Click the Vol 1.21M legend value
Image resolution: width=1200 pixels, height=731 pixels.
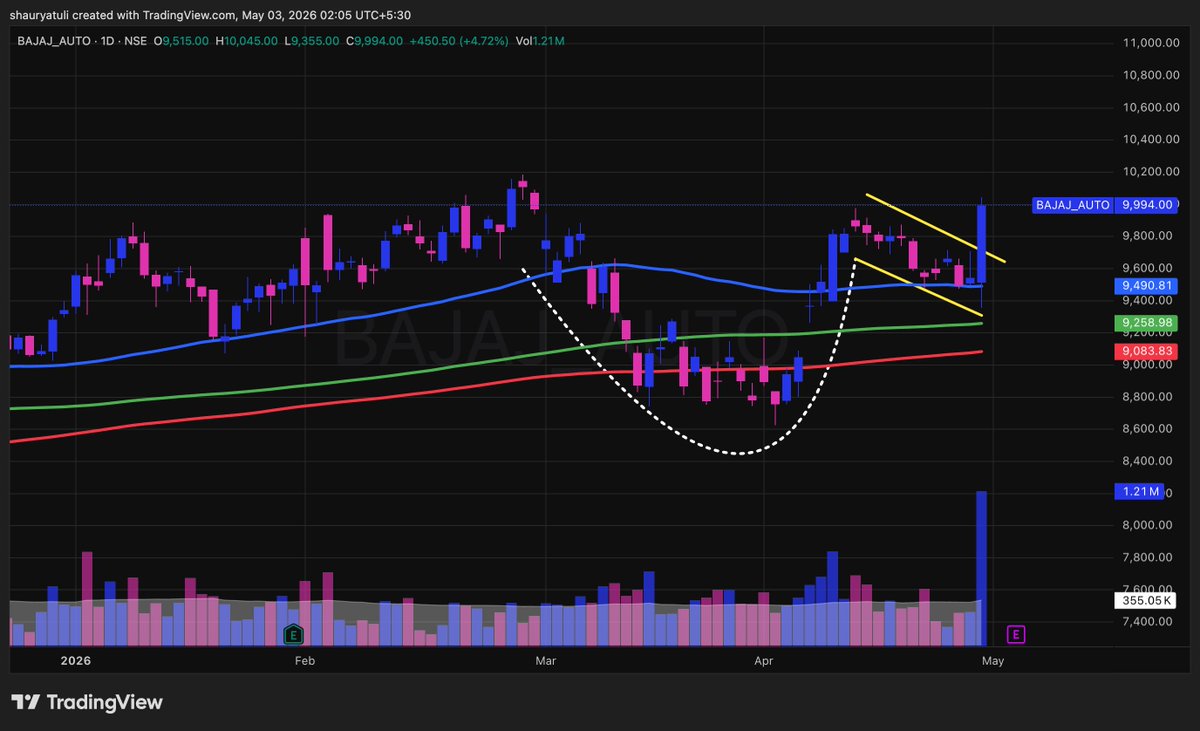click(541, 41)
